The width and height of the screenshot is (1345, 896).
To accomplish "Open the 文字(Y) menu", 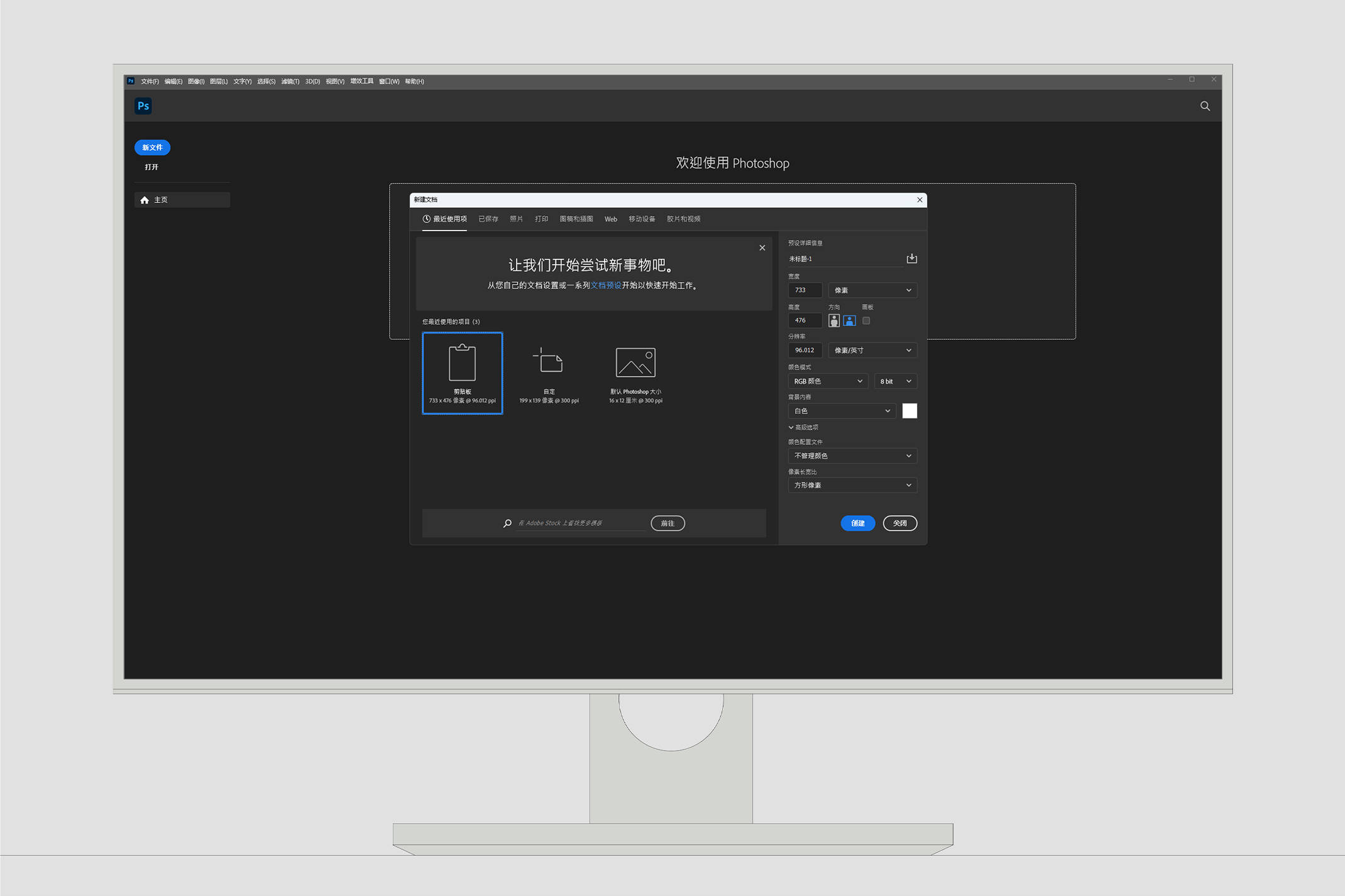I will 243,82.
